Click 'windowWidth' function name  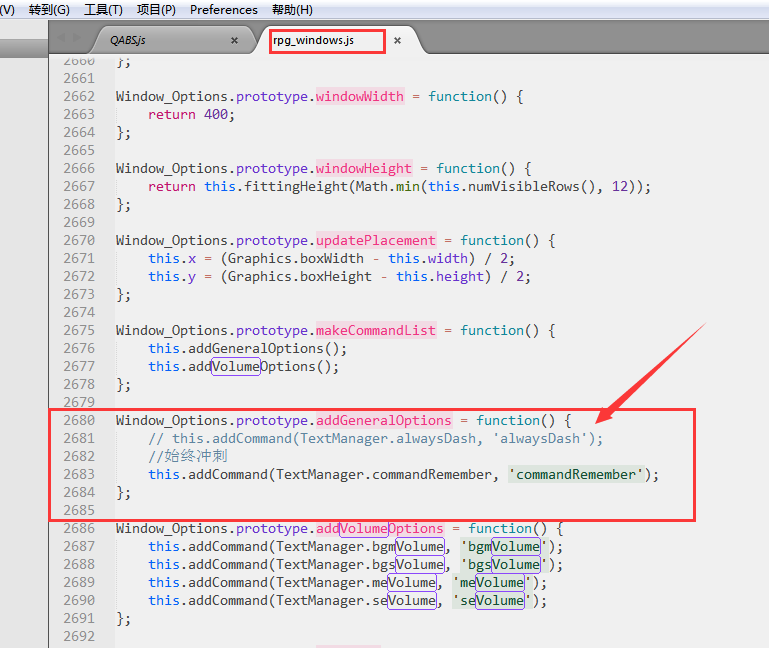tap(360, 97)
